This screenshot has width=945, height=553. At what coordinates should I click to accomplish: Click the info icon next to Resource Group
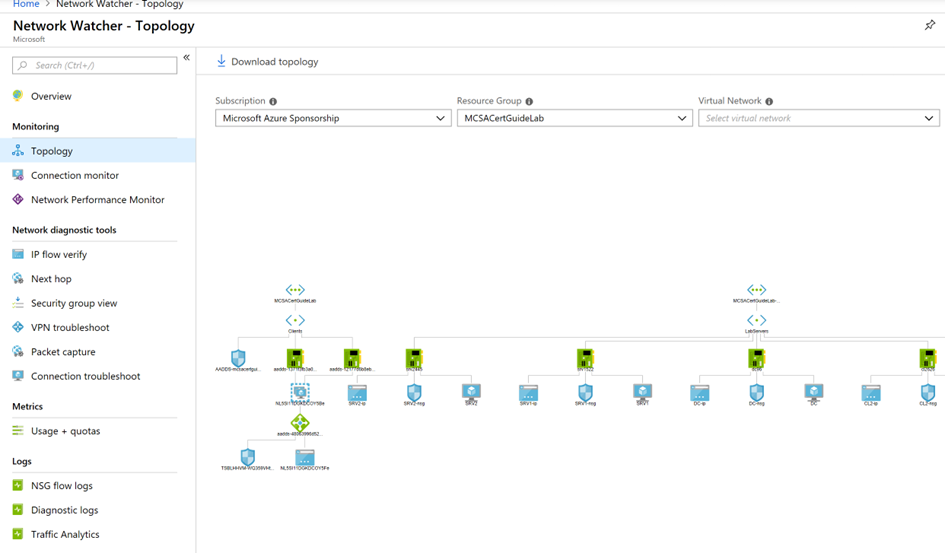(529, 101)
